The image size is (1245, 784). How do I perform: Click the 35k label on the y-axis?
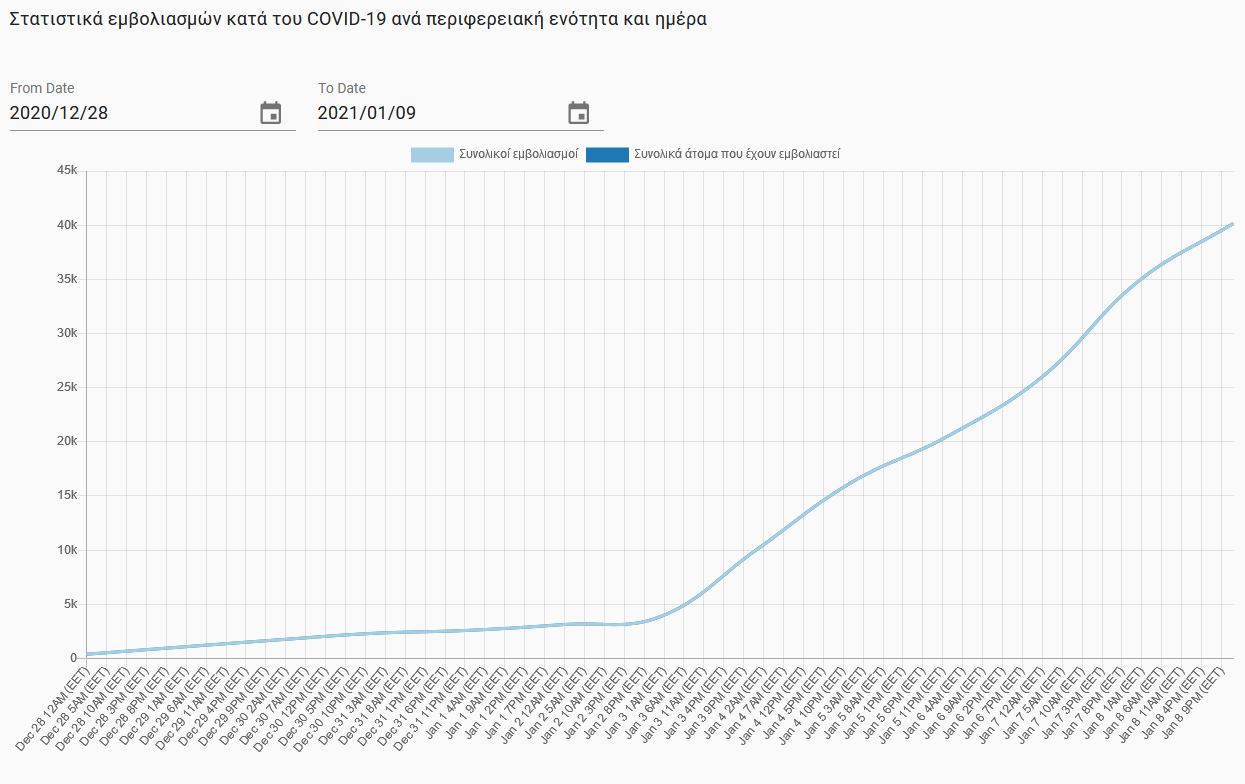click(67, 279)
